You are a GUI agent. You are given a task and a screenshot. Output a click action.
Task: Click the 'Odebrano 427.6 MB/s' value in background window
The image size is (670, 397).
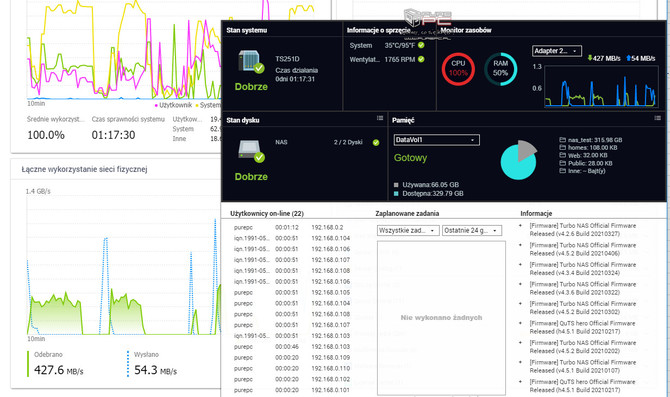click(x=59, y=370)
